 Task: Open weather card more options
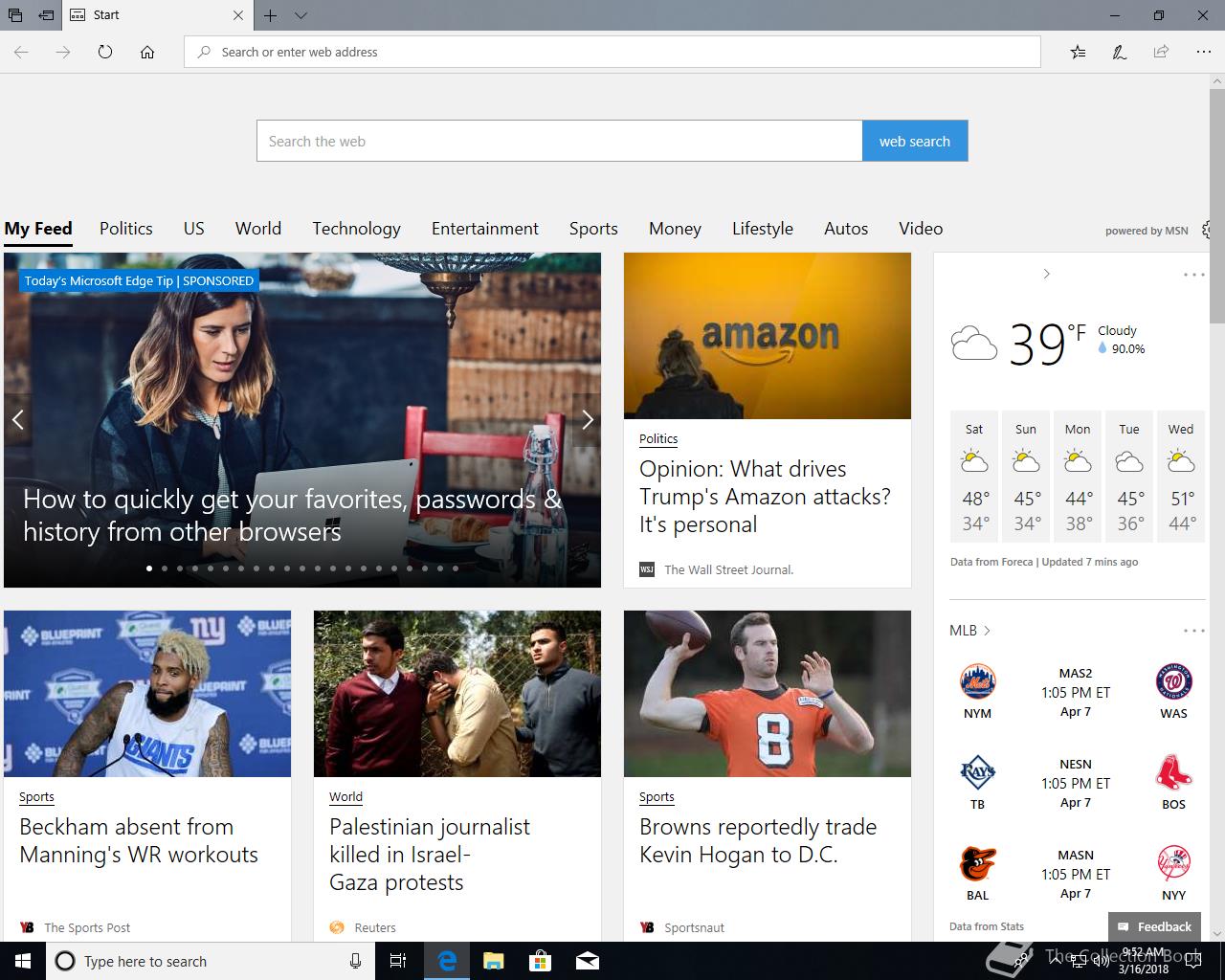1193,275
